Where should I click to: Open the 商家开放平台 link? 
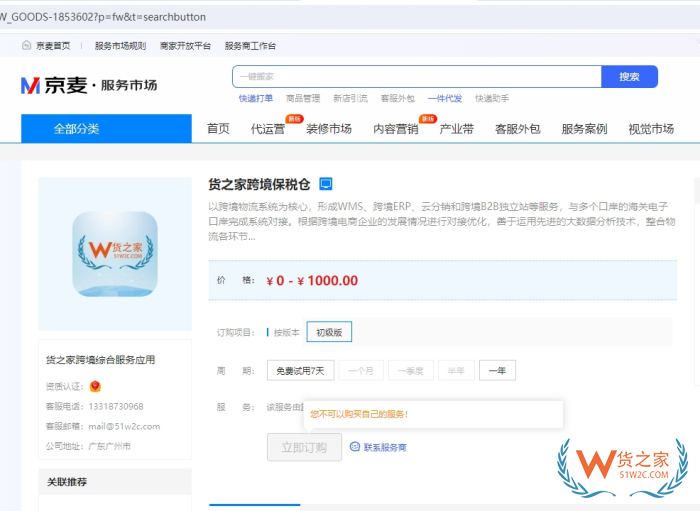coord(185,46)
